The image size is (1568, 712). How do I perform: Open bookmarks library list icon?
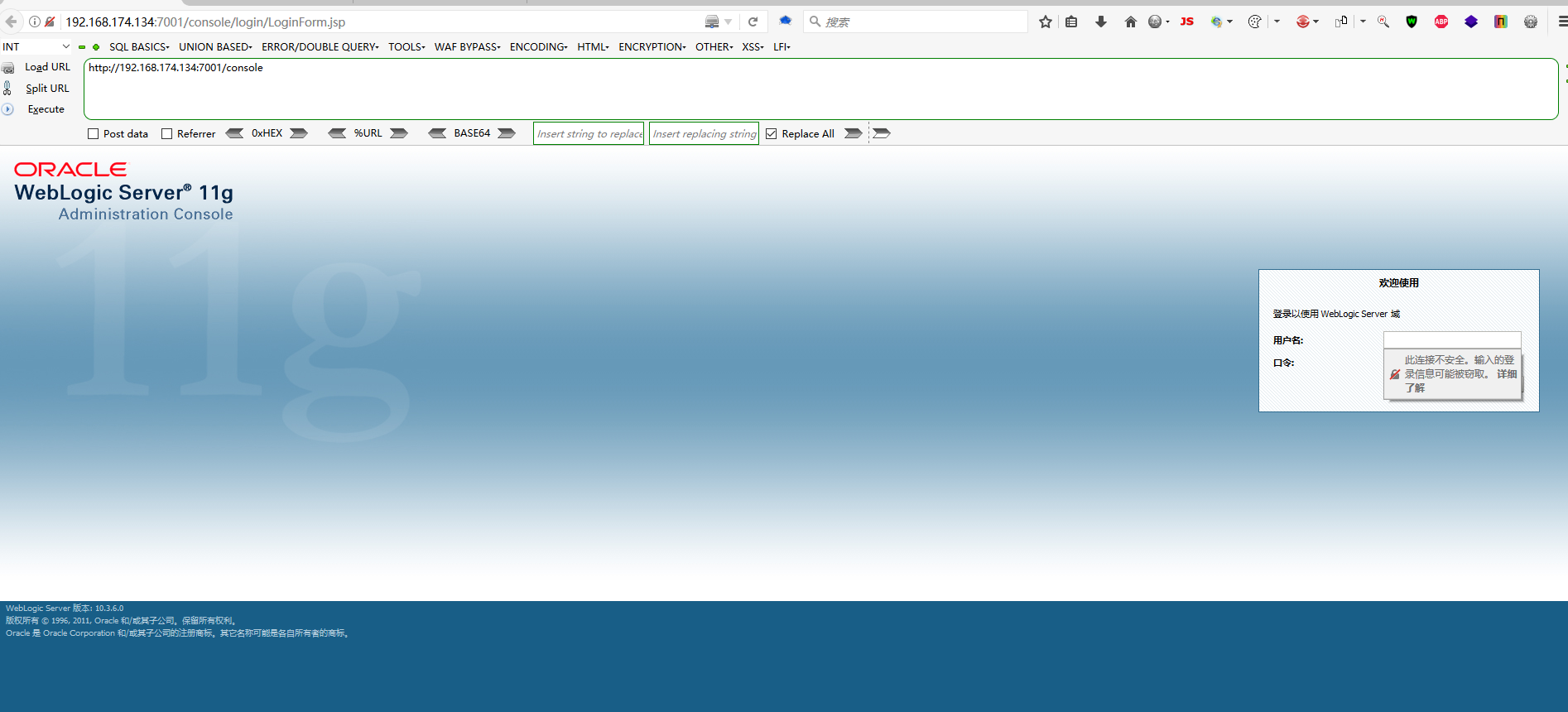pyautogui.click(x=1071, y=22)
